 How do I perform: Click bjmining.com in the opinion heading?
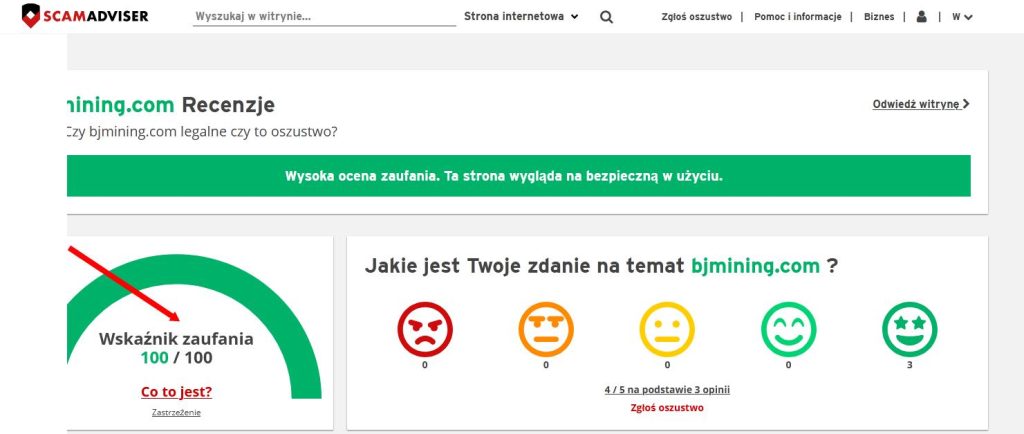click(x=755, y=266)
